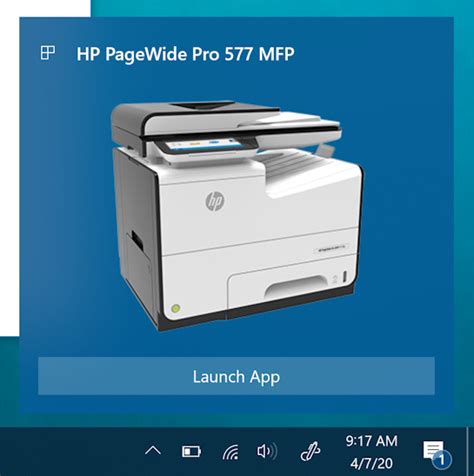Open the Wi-Fi network icon
Viewport: 474px width, 476px height.
(231, 452)
